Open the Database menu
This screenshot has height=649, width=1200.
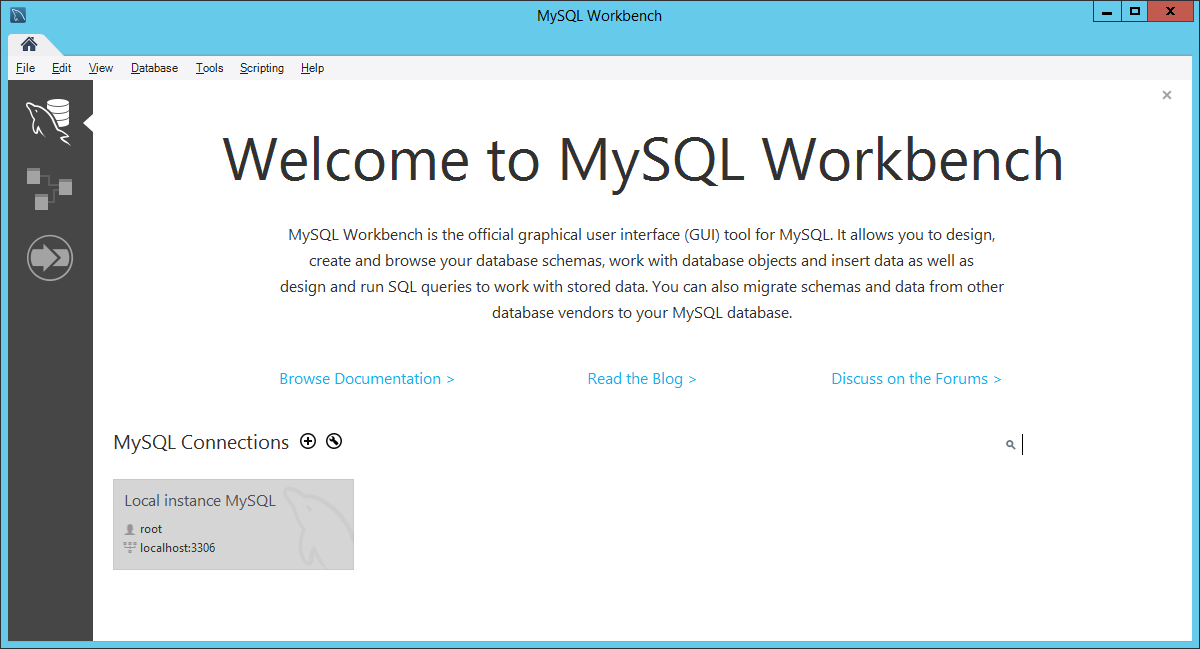[x=154, y=68]
